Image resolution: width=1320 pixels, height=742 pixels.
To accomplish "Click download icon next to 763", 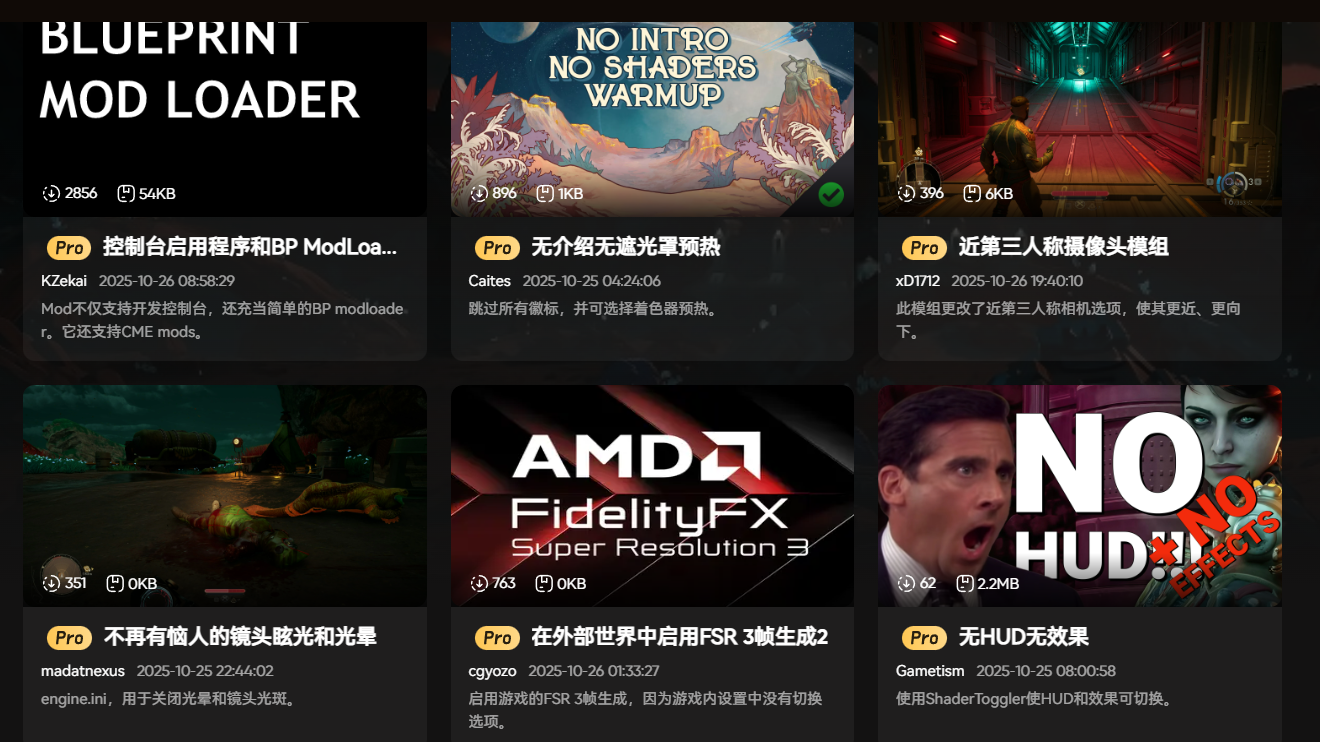I will (479, 583).
